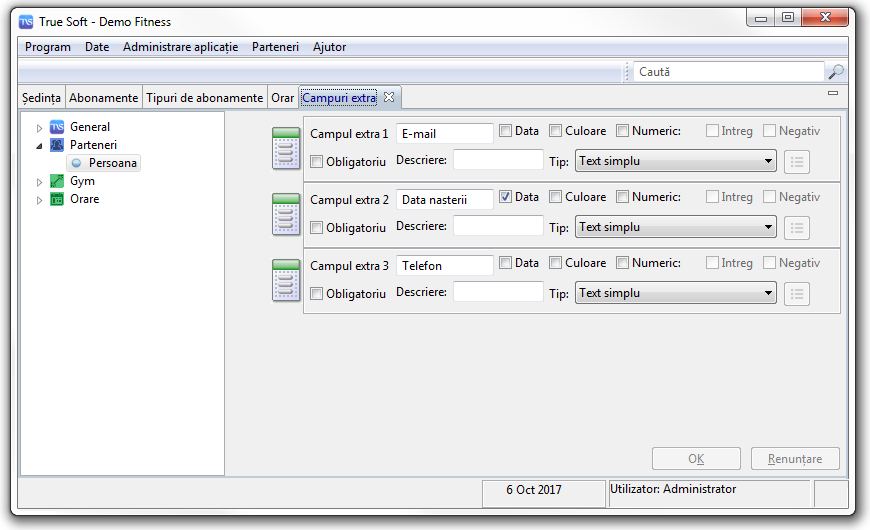Click the list button next to first Tip dropdown
Image resolution: width=870 pixels, height=530 pixels.
(797, 162)
